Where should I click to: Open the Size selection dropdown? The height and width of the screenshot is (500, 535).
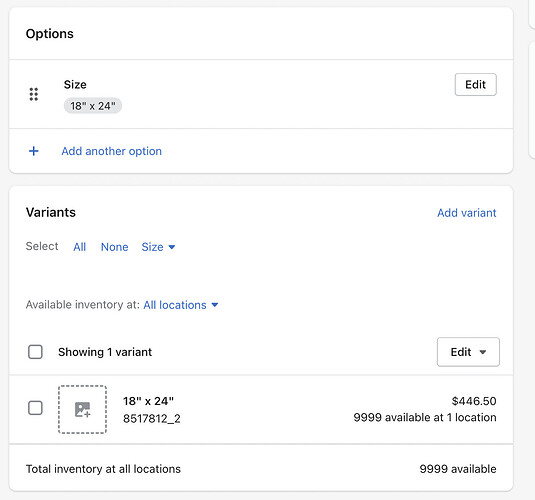158,247
